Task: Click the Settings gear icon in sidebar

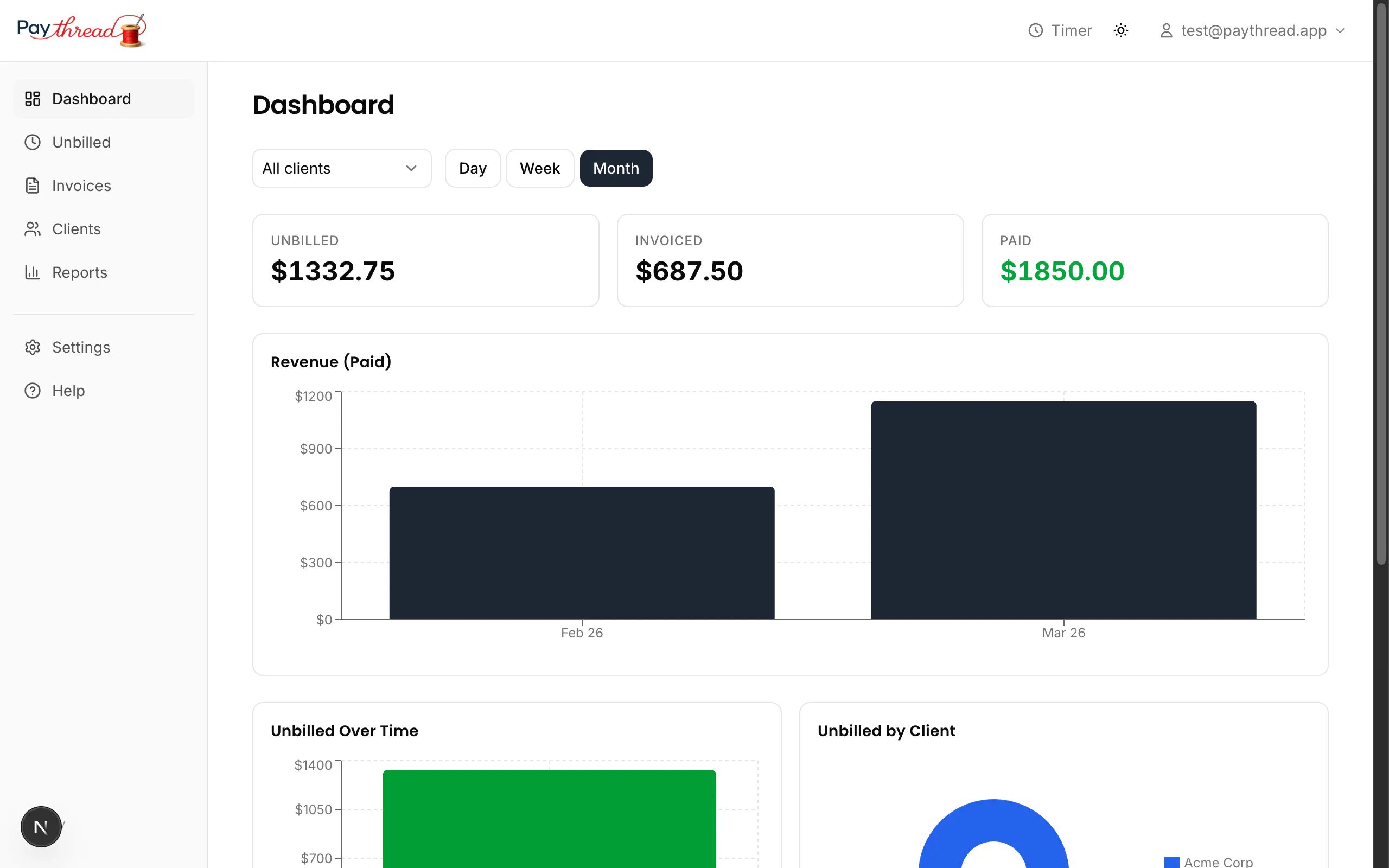Action: (33, 347)
